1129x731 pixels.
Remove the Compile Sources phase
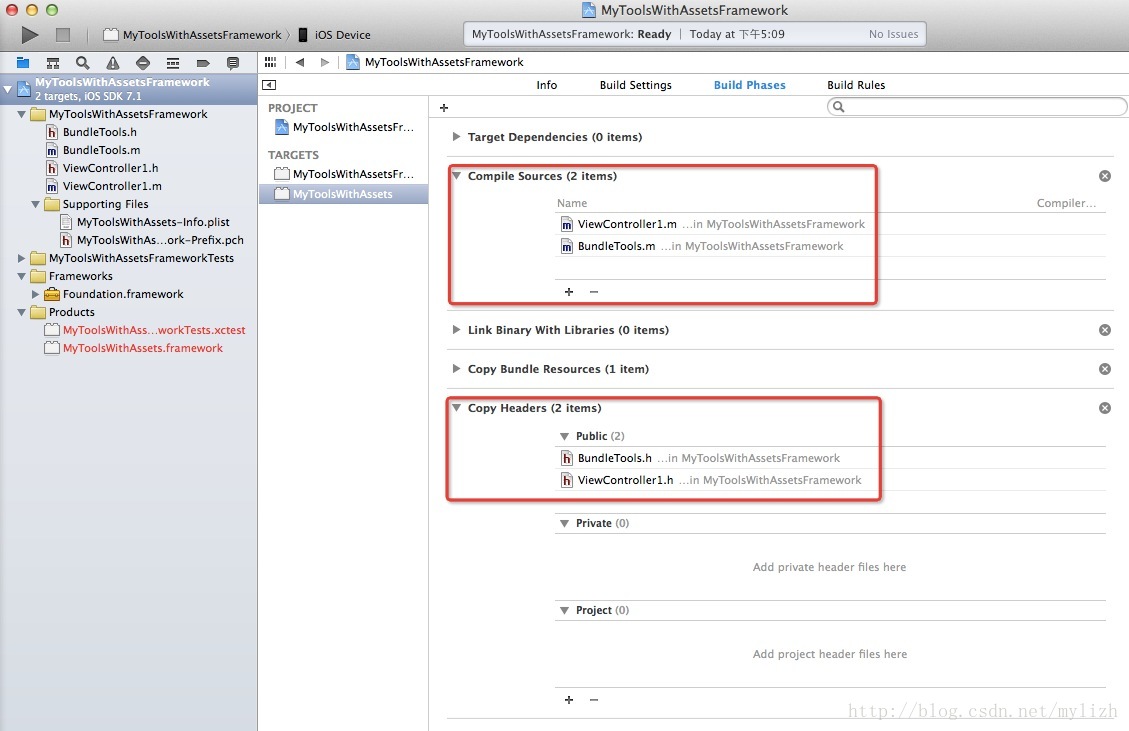1105,176
